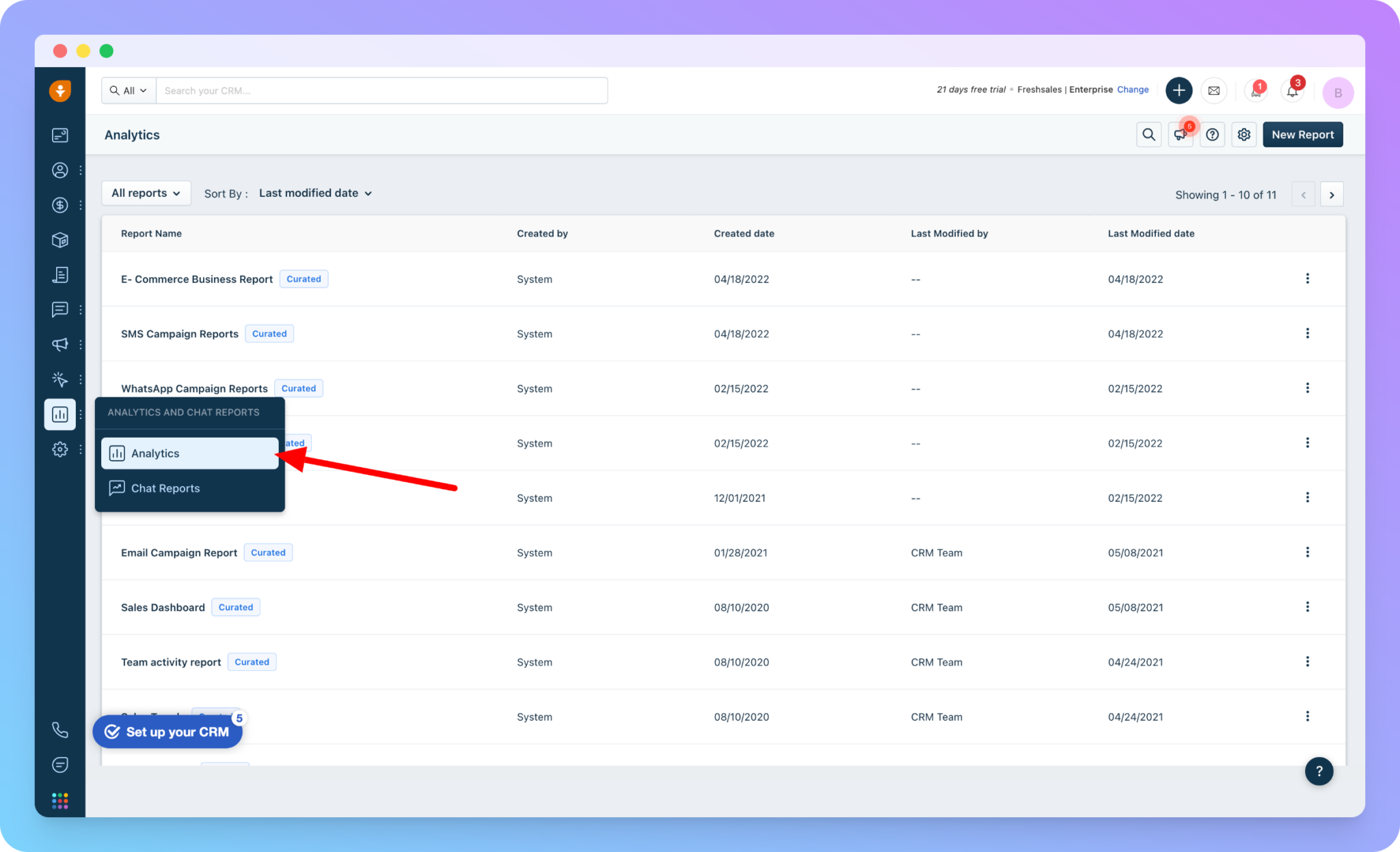Open the search scope All dropdown
This screenshot has width=1400, height=852.
click(x=128, y=90)
